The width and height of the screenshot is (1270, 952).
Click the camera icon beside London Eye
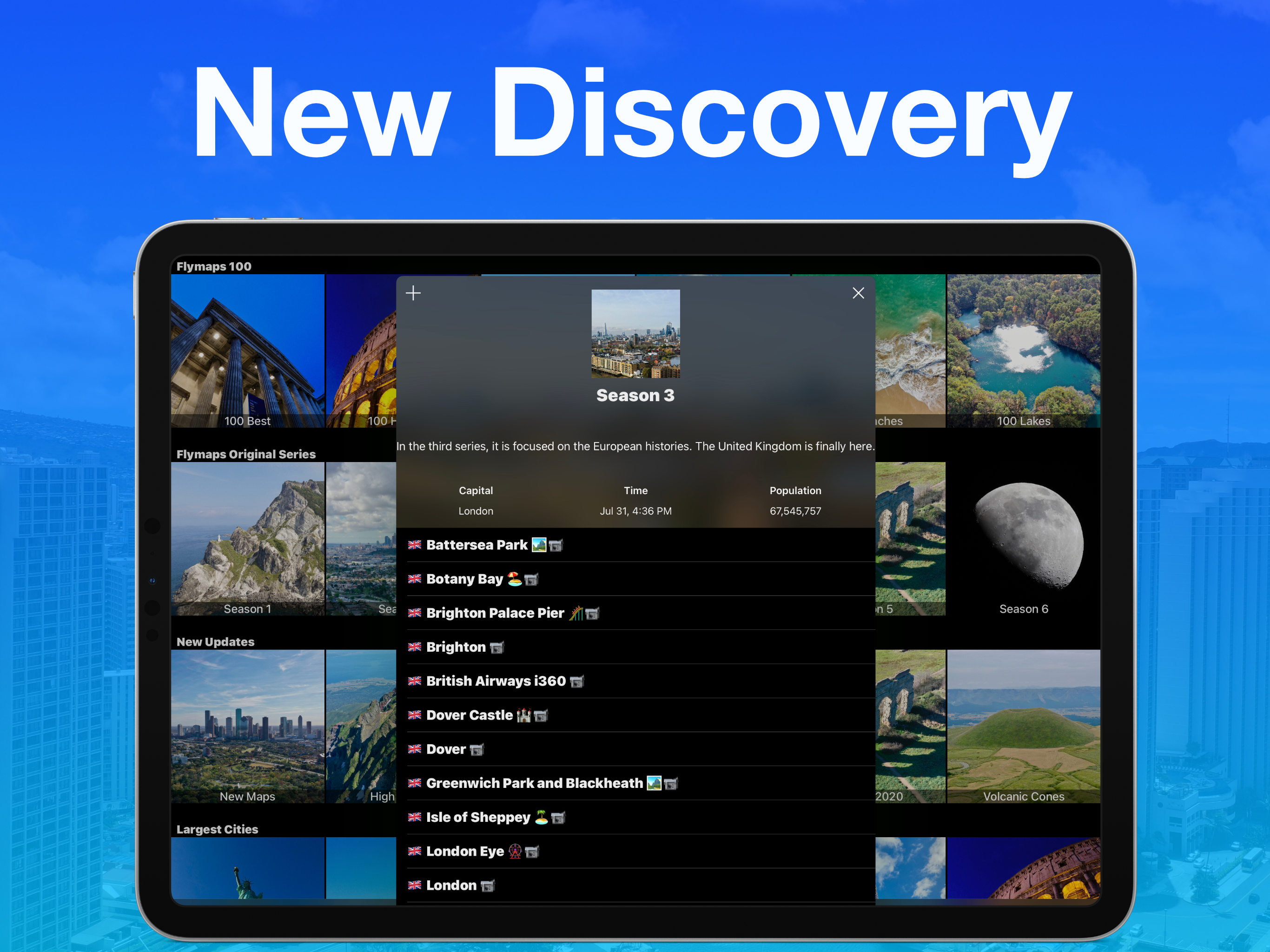click(x=532, y=852)
